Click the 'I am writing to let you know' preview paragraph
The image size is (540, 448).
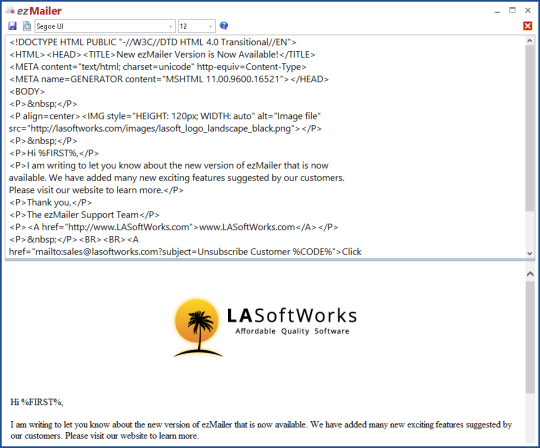click(x=261, y=430)
